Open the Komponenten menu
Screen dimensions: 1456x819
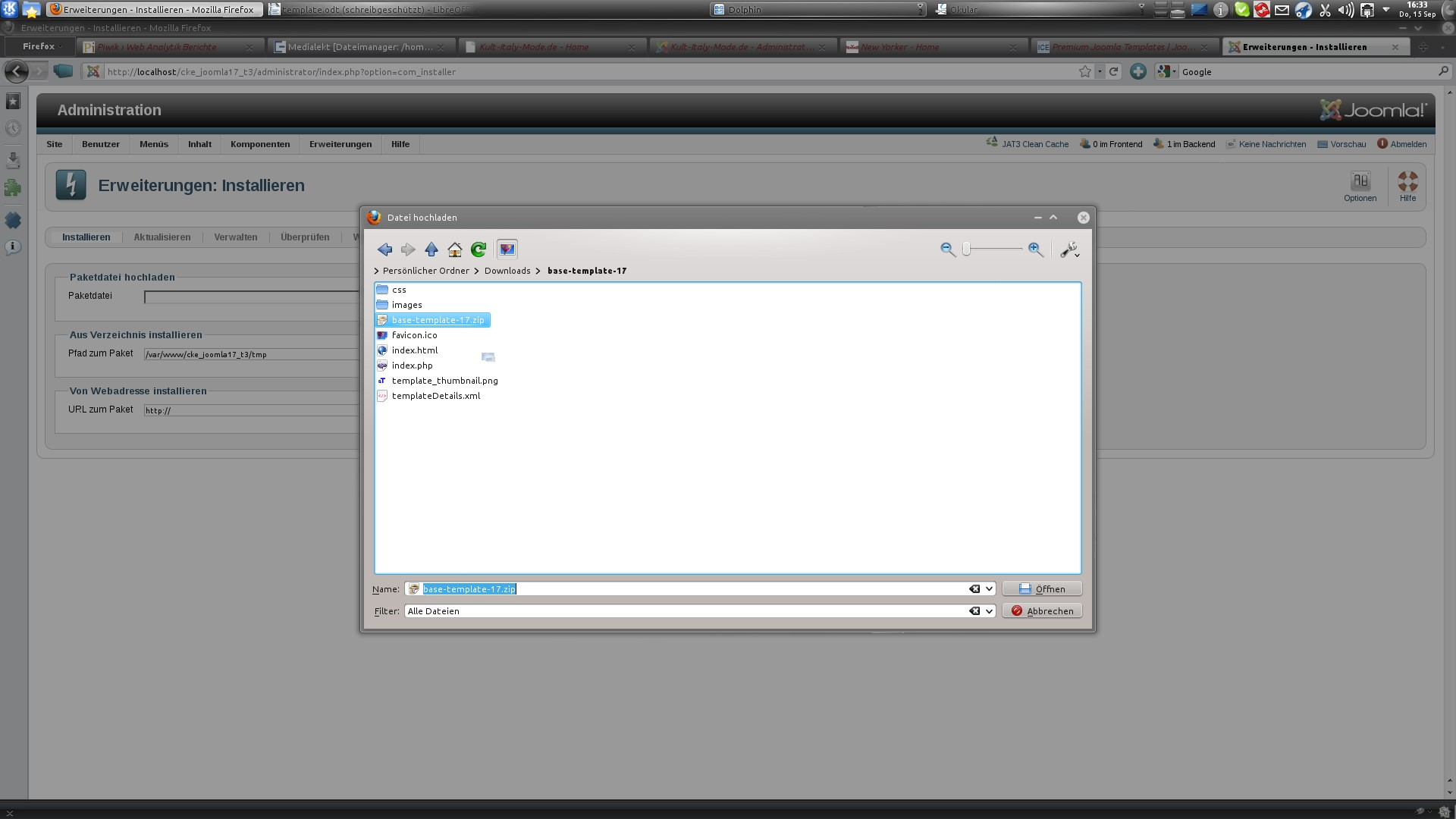(260, 144)
